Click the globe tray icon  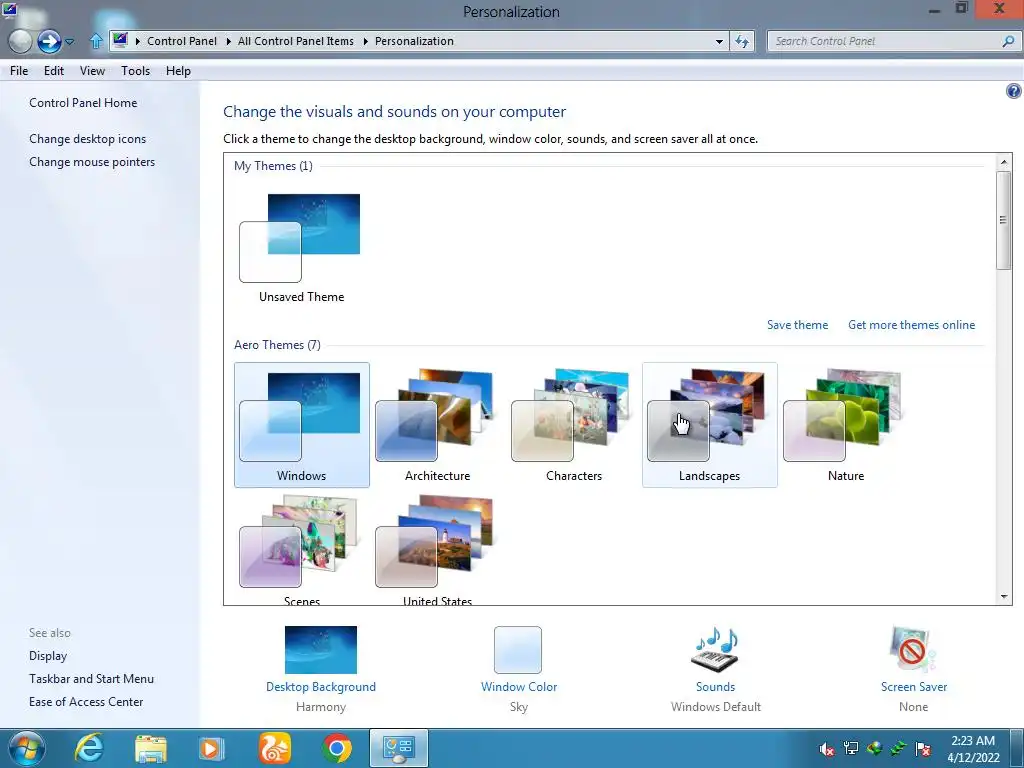pyautogui.click(x=874, y=748)
